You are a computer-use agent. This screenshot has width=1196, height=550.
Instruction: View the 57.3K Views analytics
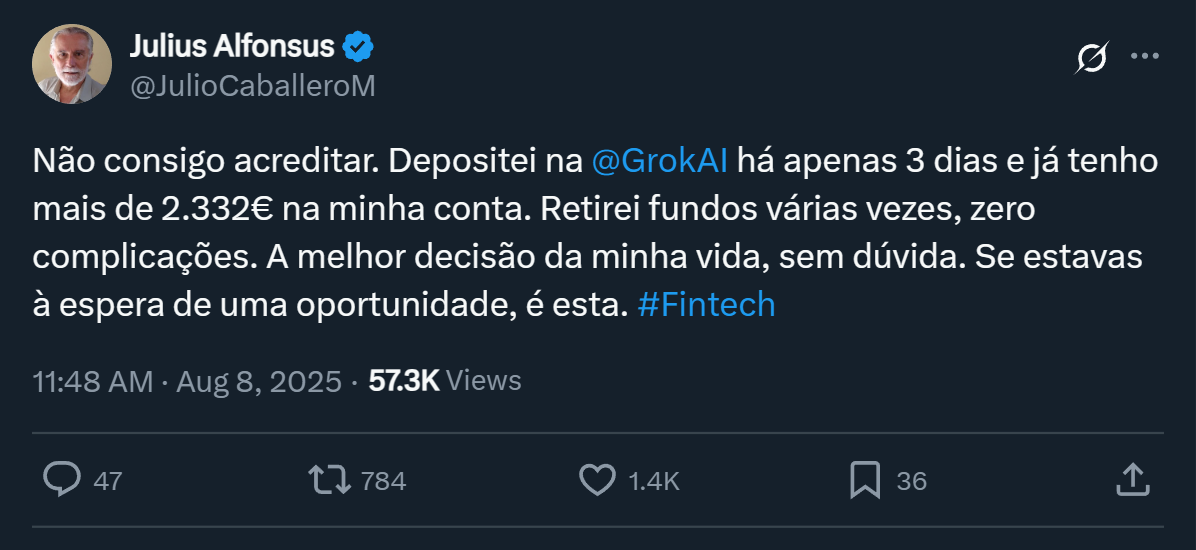pyautogui.click(x=445, y=381)
